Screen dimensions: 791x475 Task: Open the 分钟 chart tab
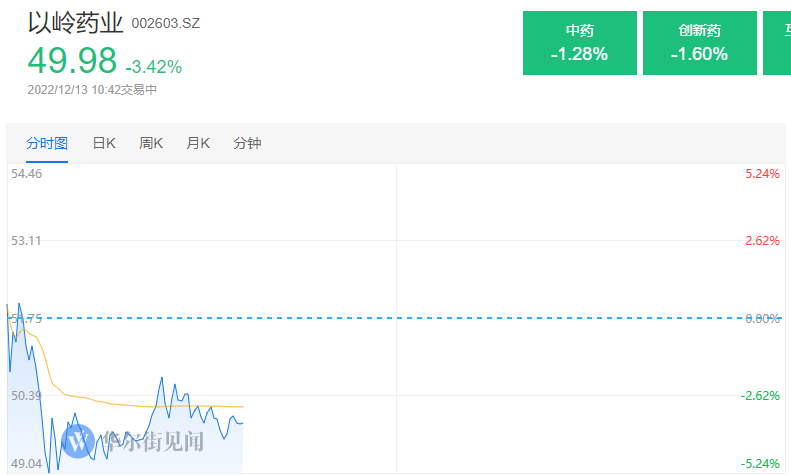(x=247, y=144)
